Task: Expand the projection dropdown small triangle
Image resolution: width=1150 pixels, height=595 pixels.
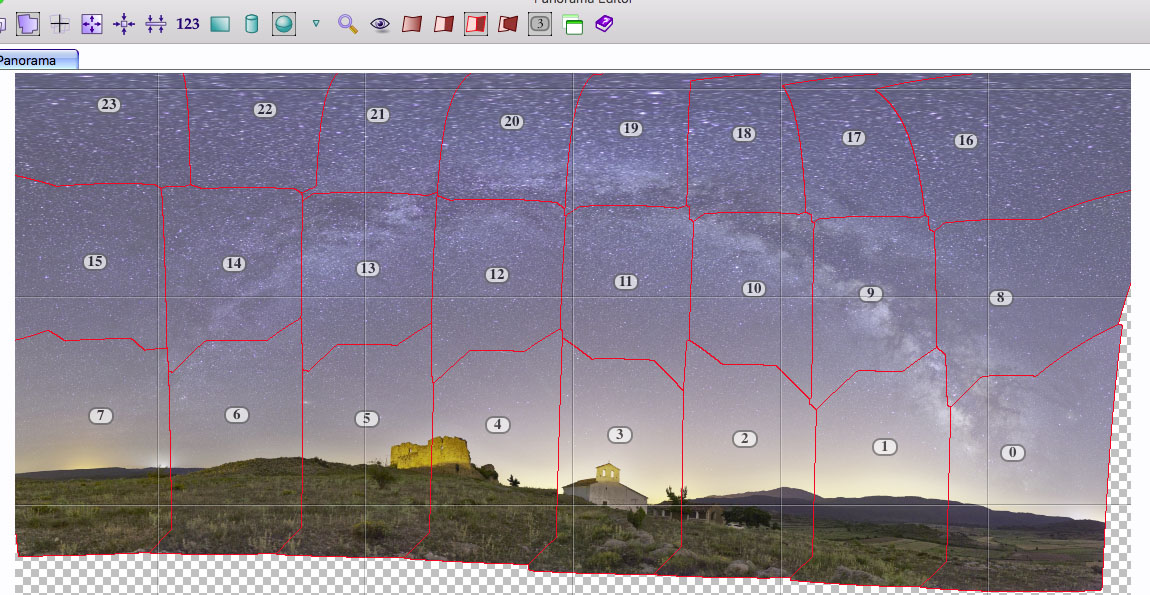Action: click(316, 23)
